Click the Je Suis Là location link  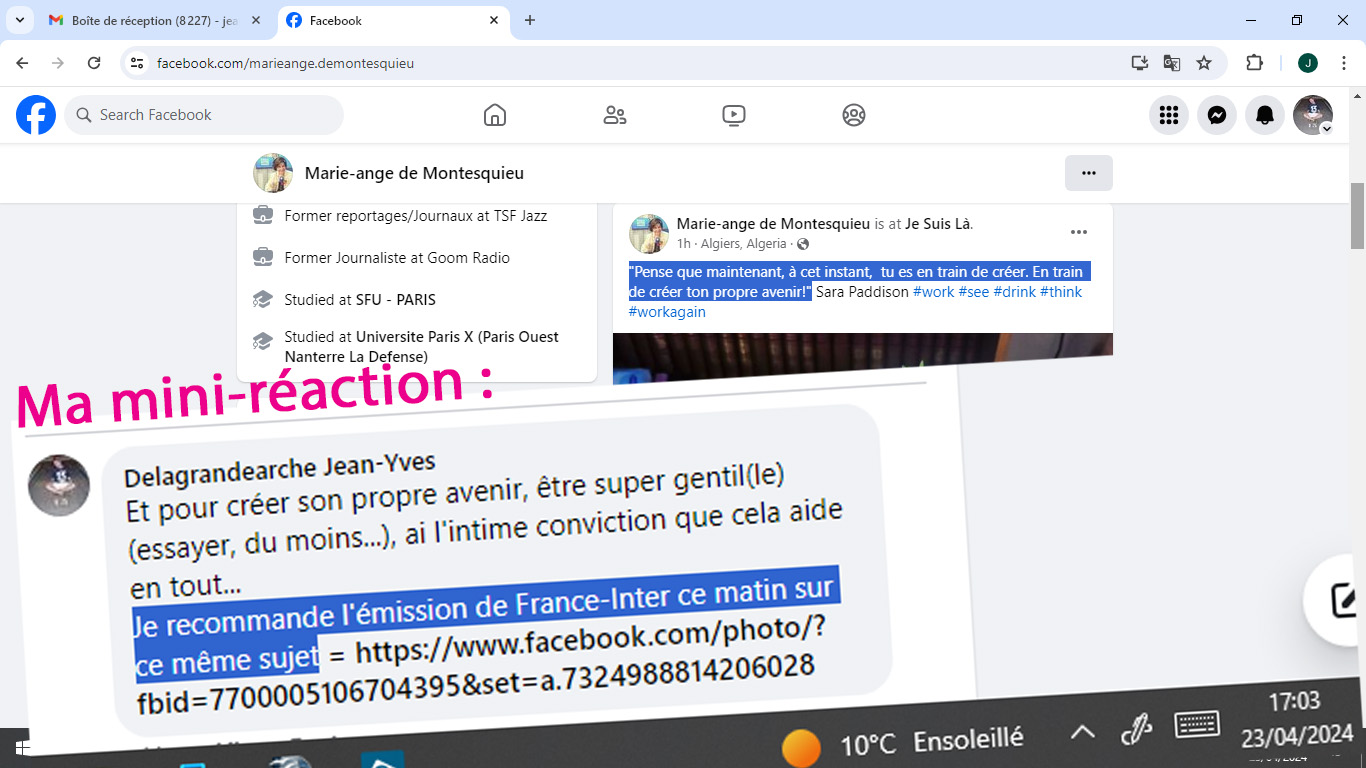pyautogui.click(x=939, y=224)
